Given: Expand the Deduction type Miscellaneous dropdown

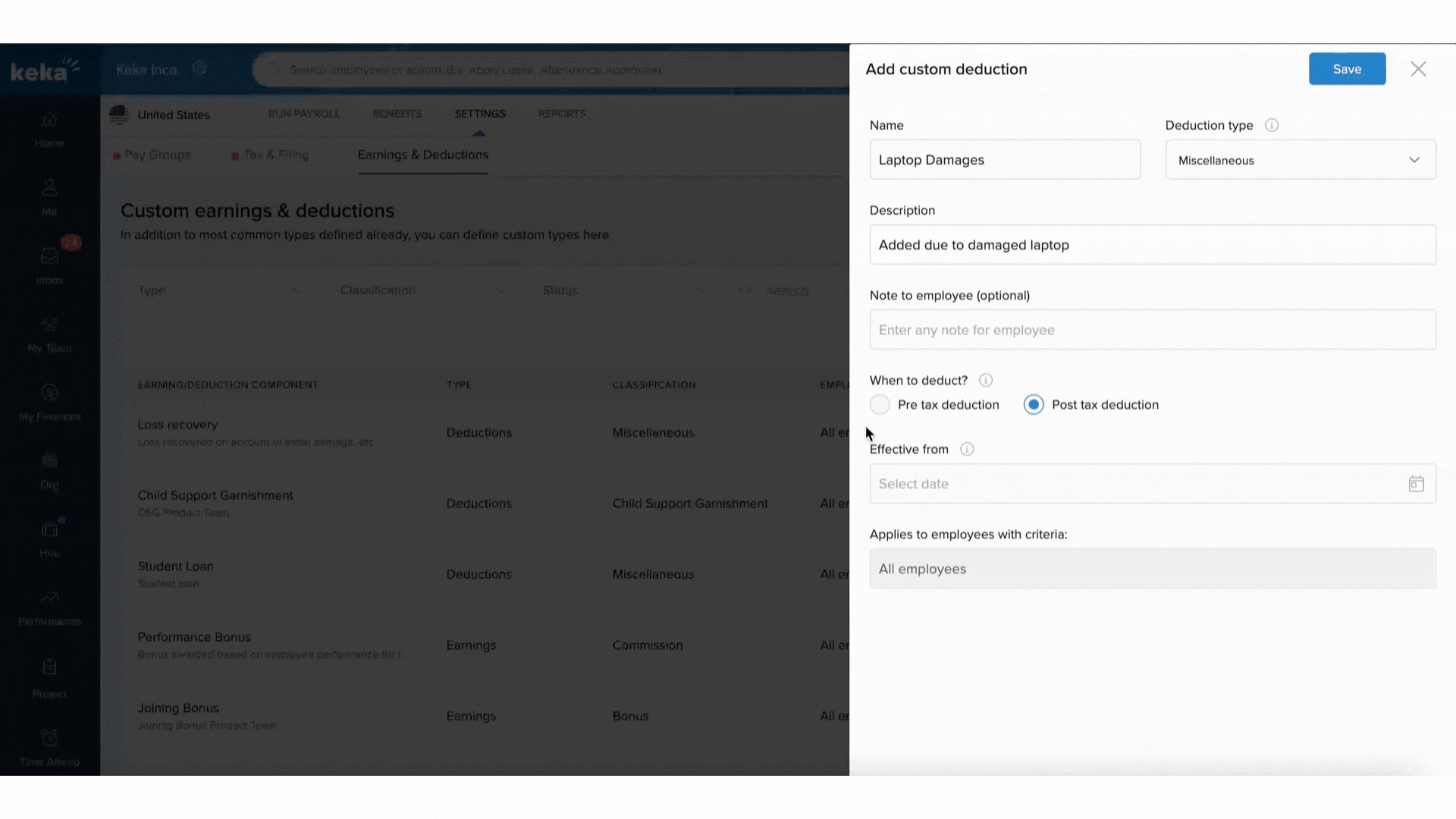Looking at the screenshot, I should (1300, 160).
